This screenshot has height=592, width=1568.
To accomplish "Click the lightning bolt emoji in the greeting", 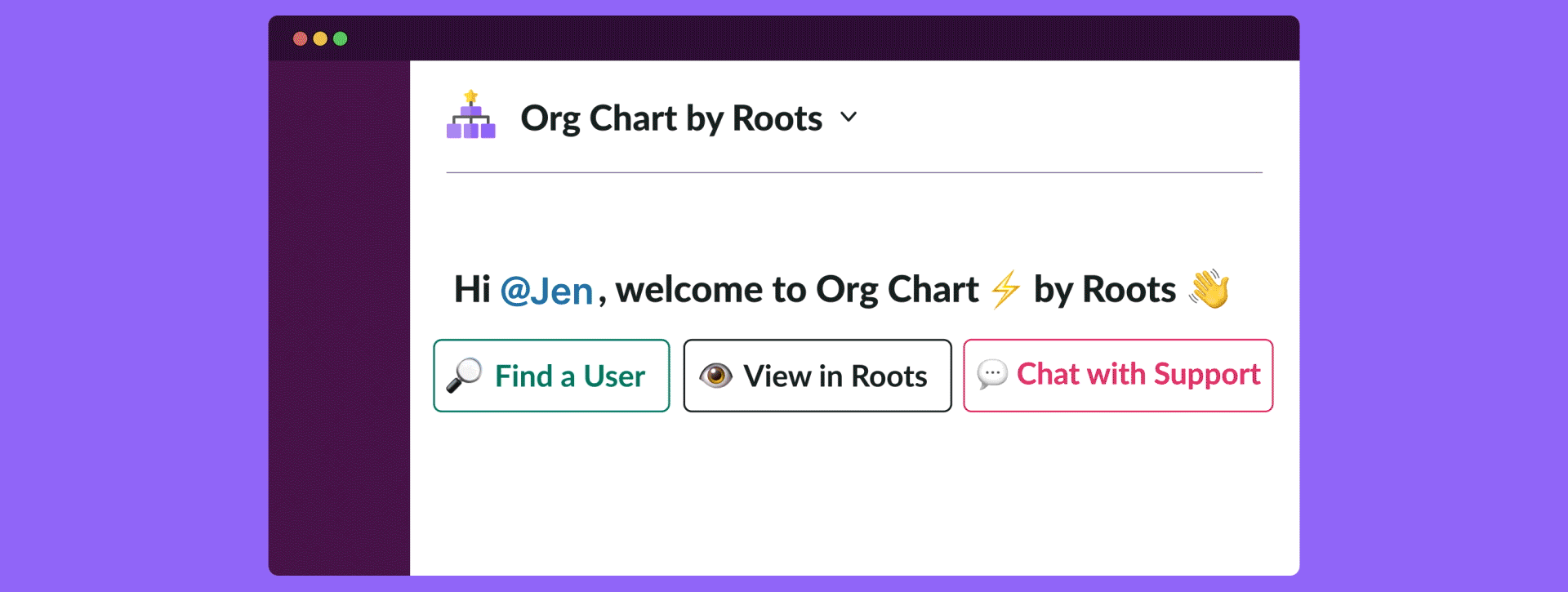I will pos(1005,289).
